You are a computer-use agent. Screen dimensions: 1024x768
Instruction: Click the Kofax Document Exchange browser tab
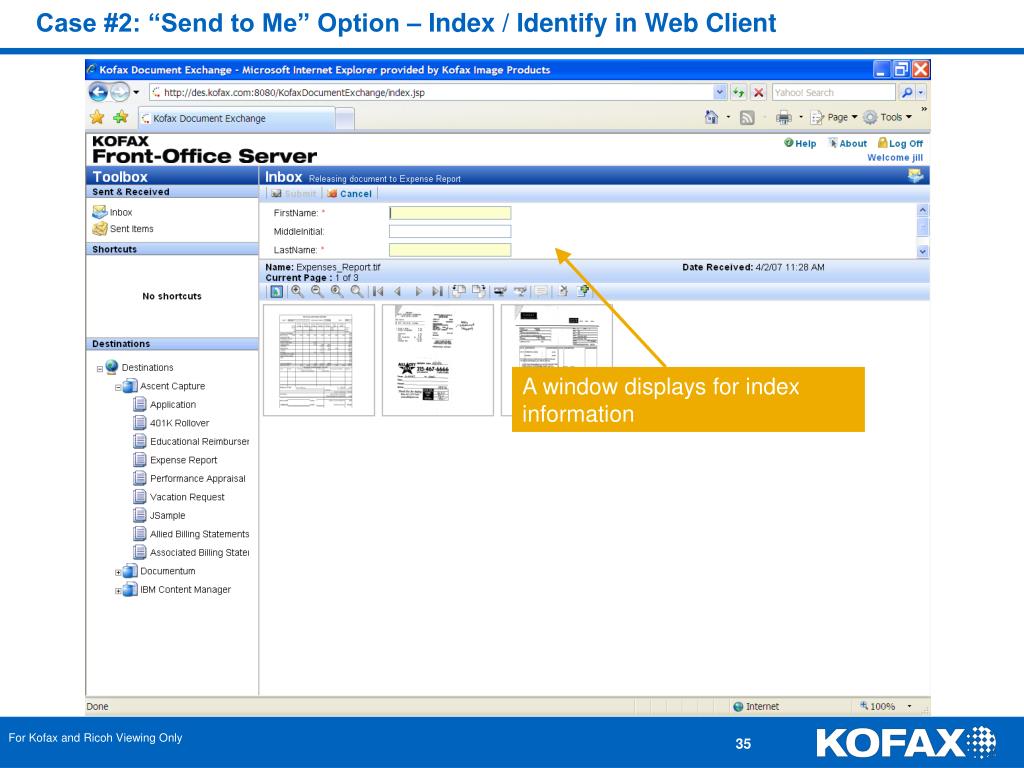[236, 119]
